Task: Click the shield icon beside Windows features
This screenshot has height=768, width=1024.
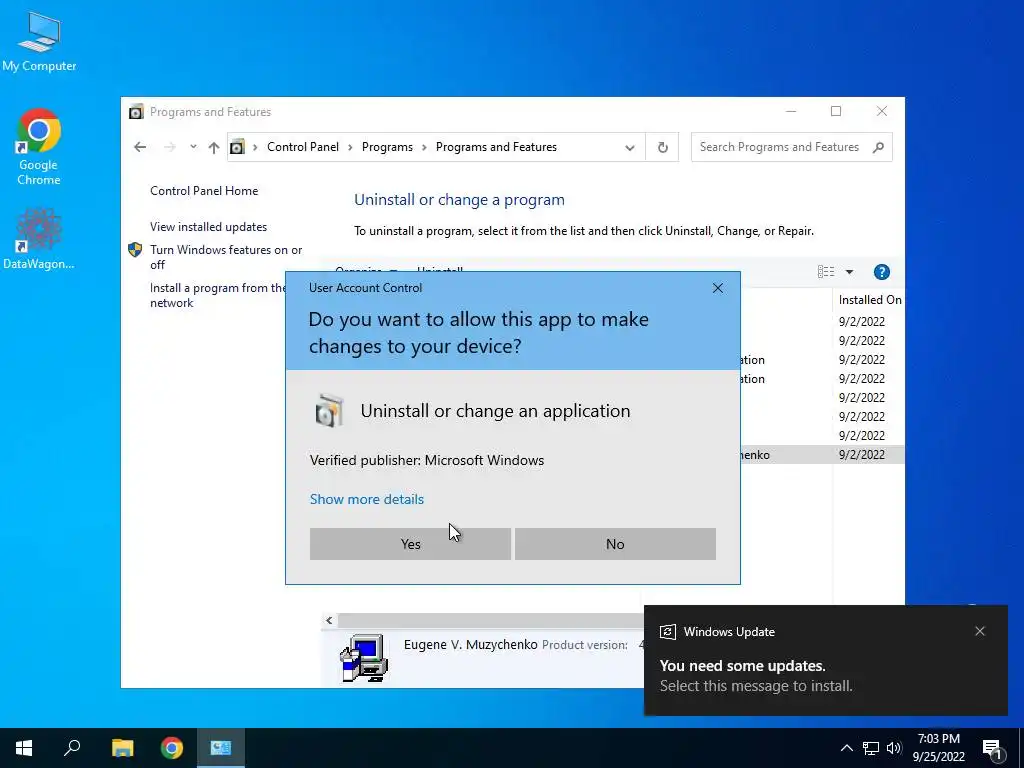Action: coord(135,249)
